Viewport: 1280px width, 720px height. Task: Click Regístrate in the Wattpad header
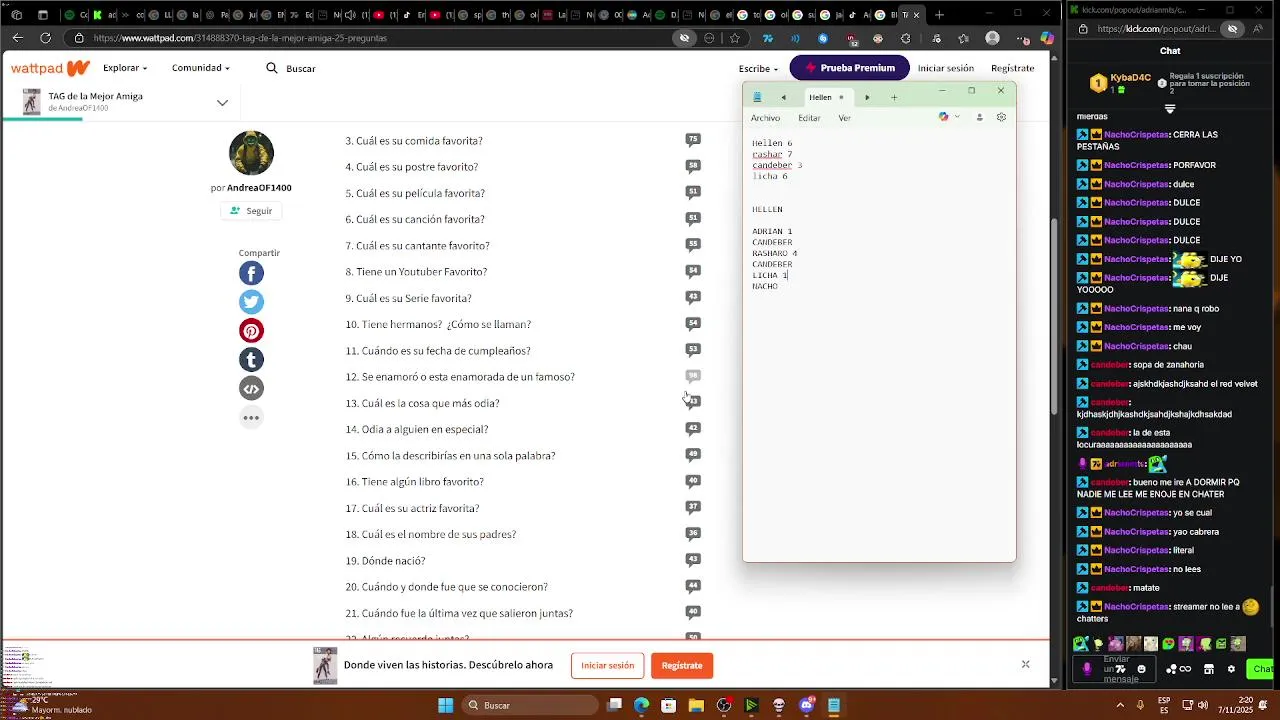[1012, 68]
